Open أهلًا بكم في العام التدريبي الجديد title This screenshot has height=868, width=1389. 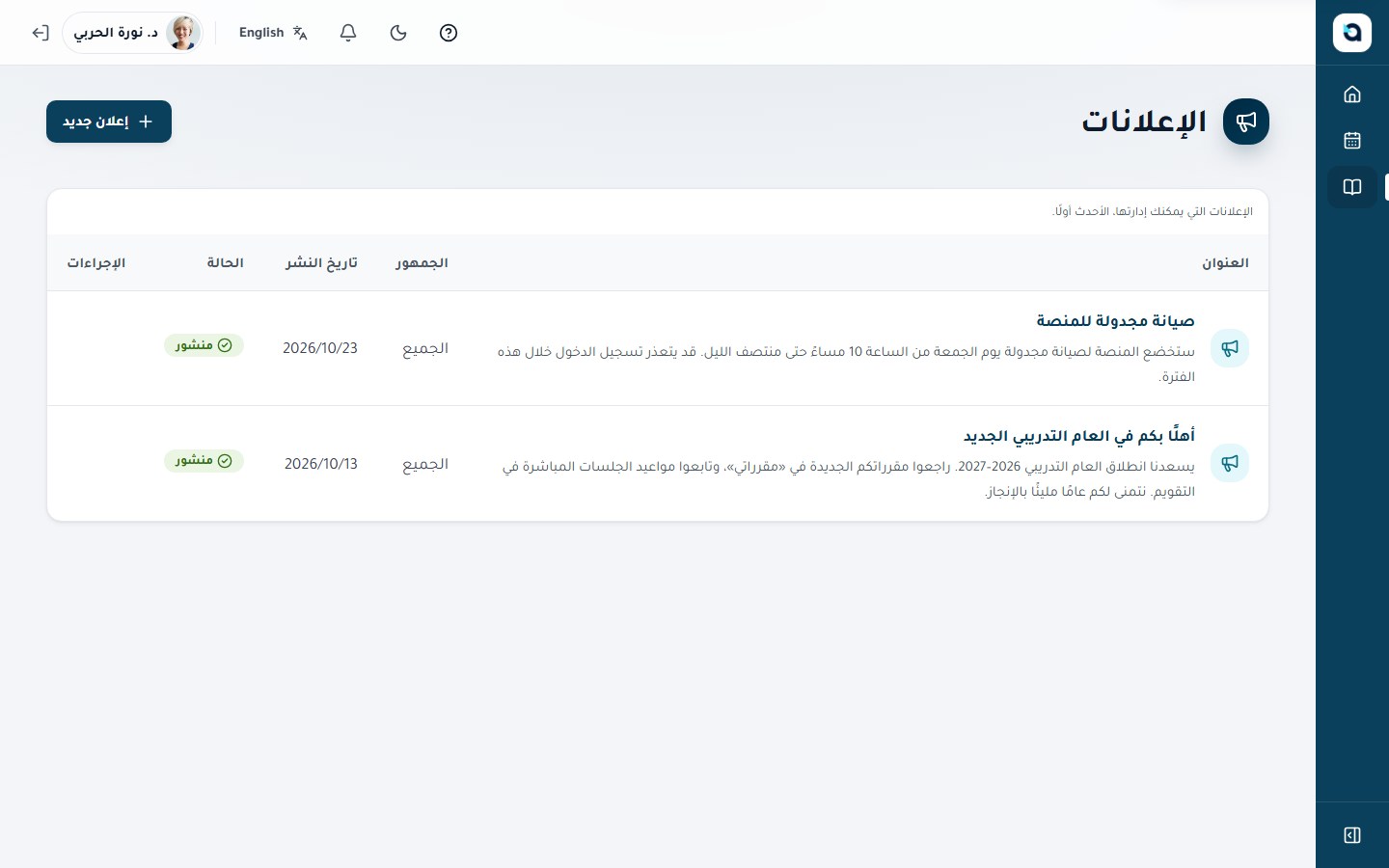pos(1078,436)
